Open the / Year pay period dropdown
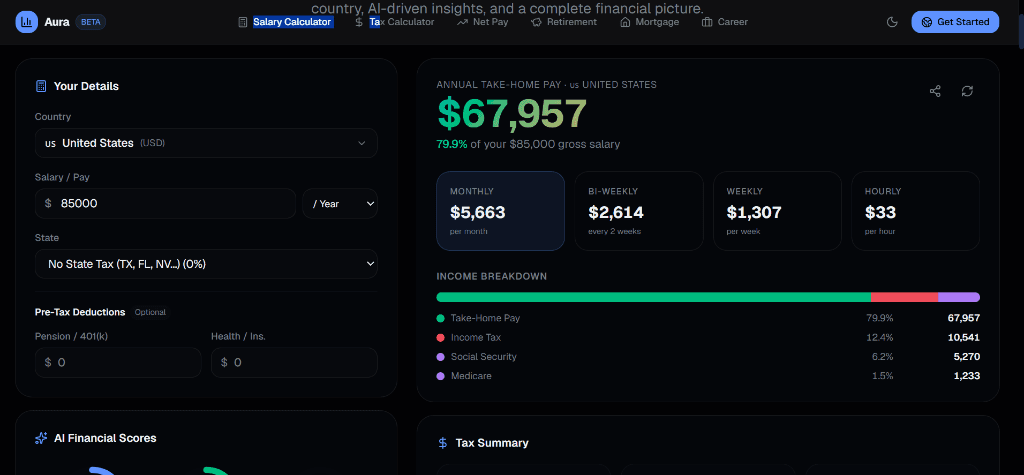 (340, 204)
